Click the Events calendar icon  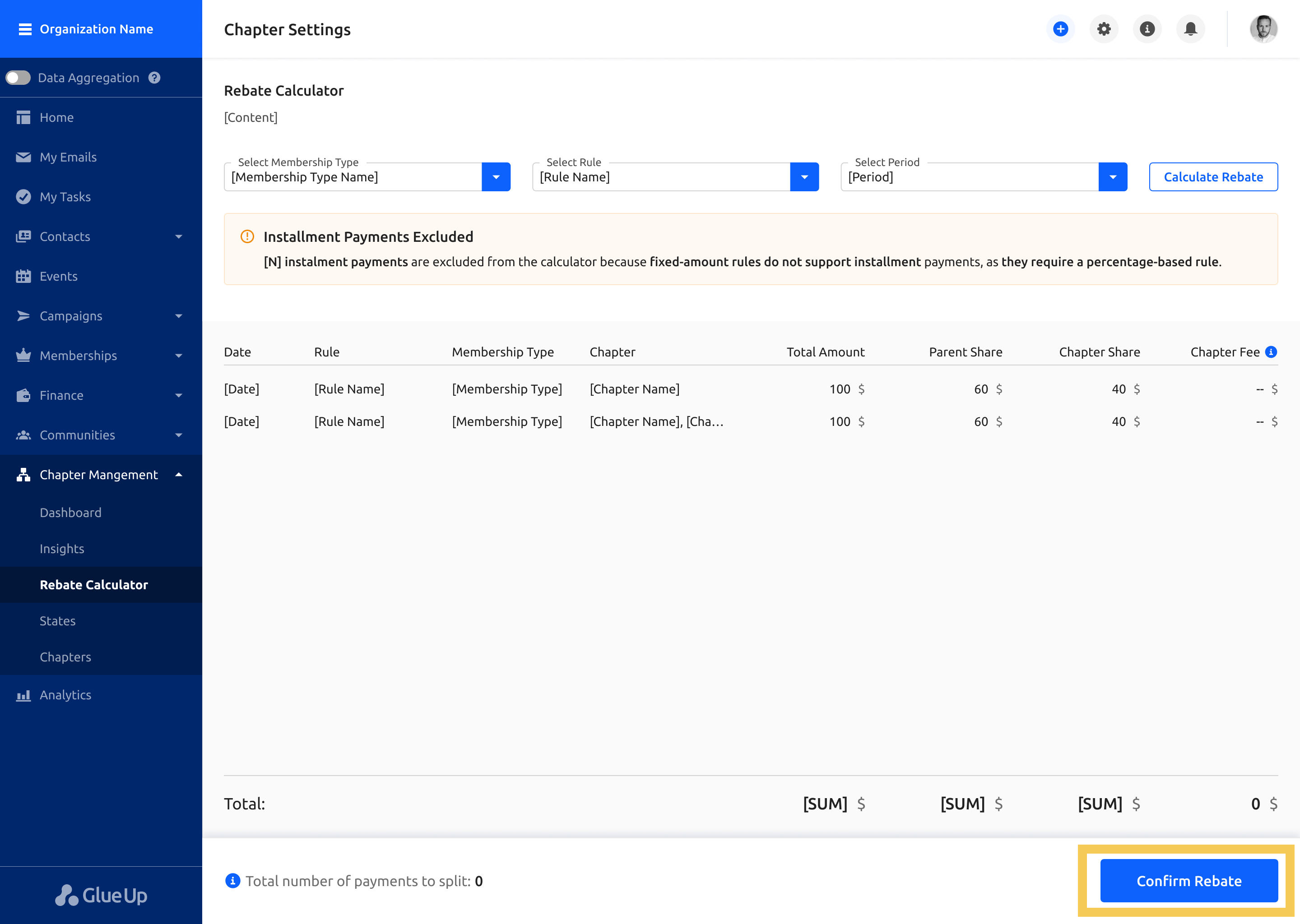point(23,277)
